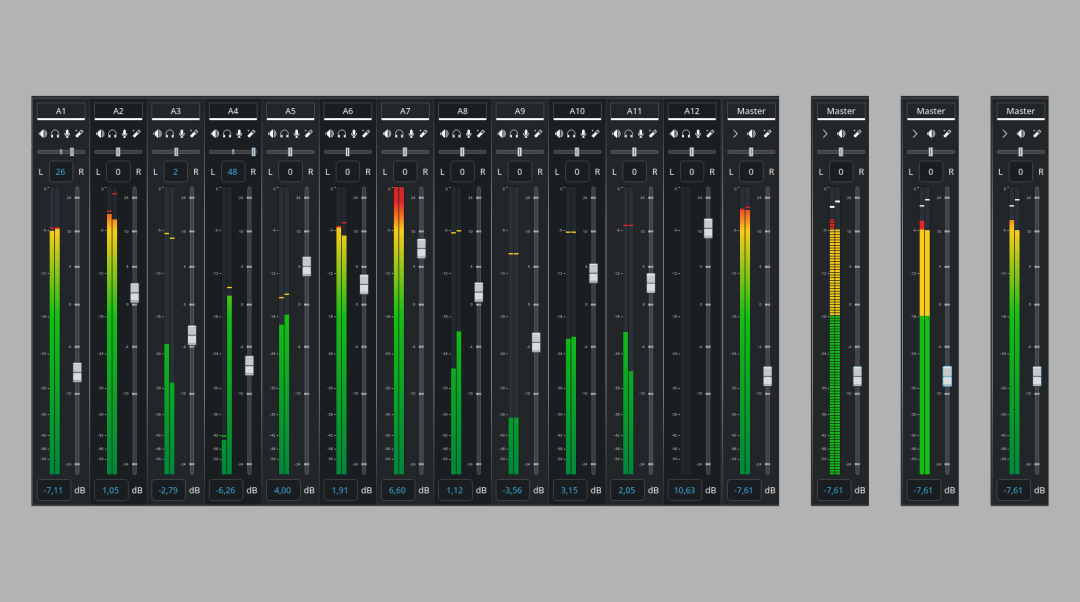The height and width of the screenshot is (602, 1080).
Task: Mute the Master strip next to A12
Action: click(x=751, y=133)
